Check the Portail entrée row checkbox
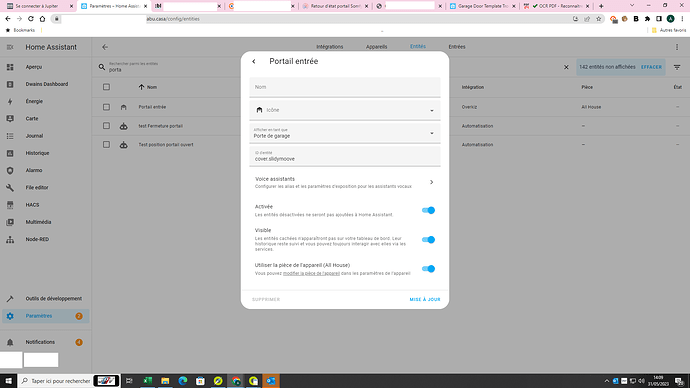 click(x=106, y=107)
